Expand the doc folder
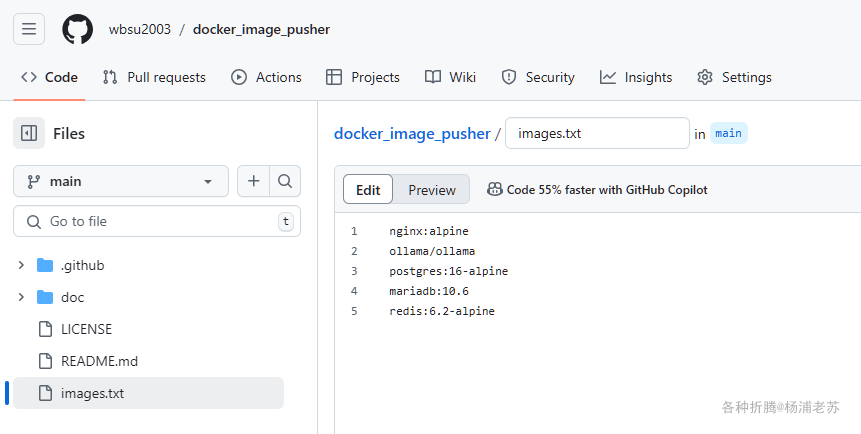Viewport: 861px width, 434px height. coord(22,297)
